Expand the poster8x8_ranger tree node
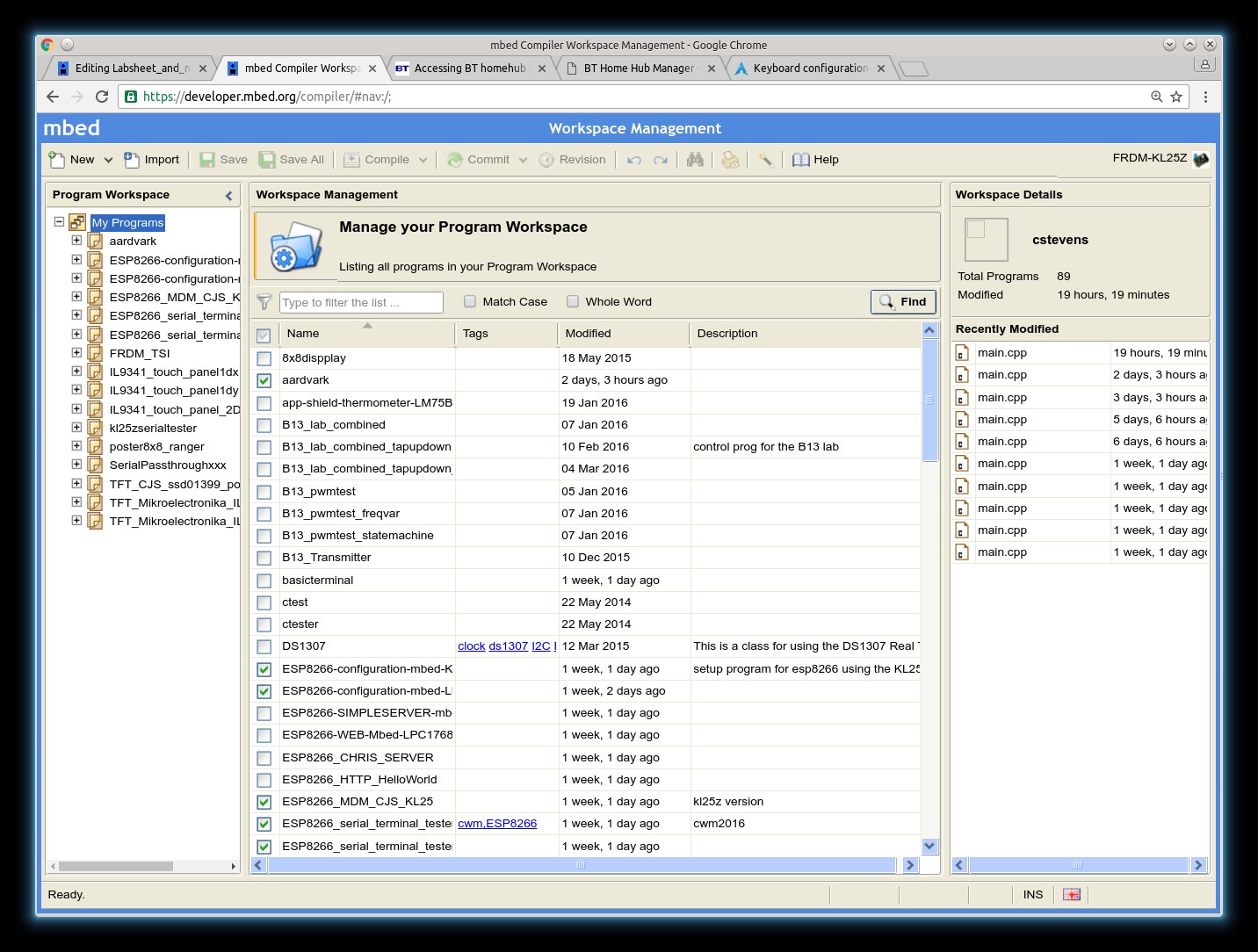 [76, 446]
